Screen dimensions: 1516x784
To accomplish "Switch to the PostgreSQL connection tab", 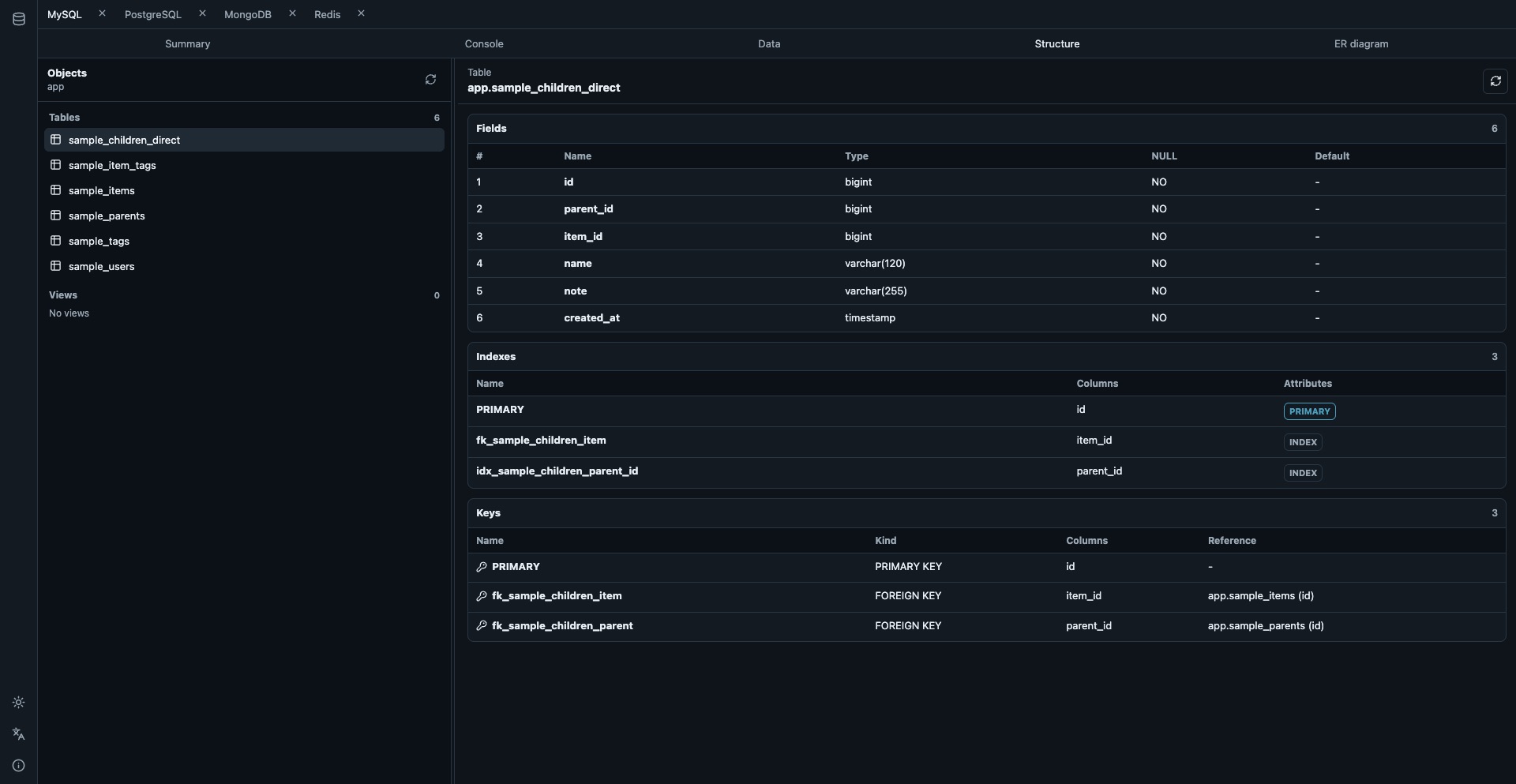I will tap(153, 14).
